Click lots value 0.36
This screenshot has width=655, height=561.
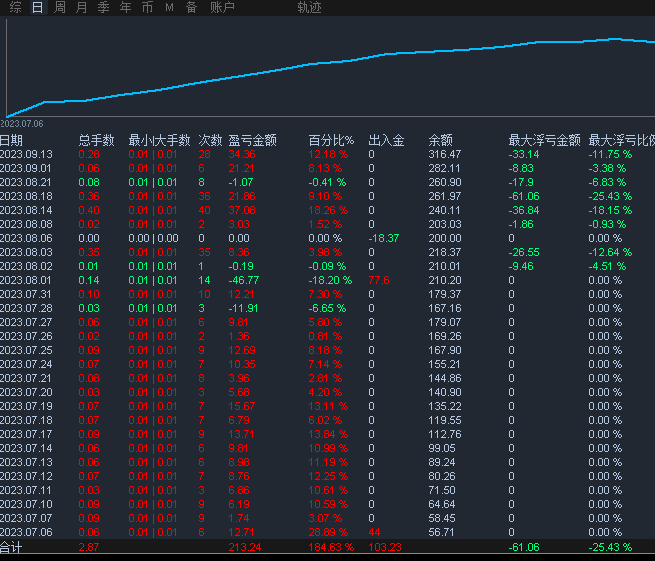(89, 196)
